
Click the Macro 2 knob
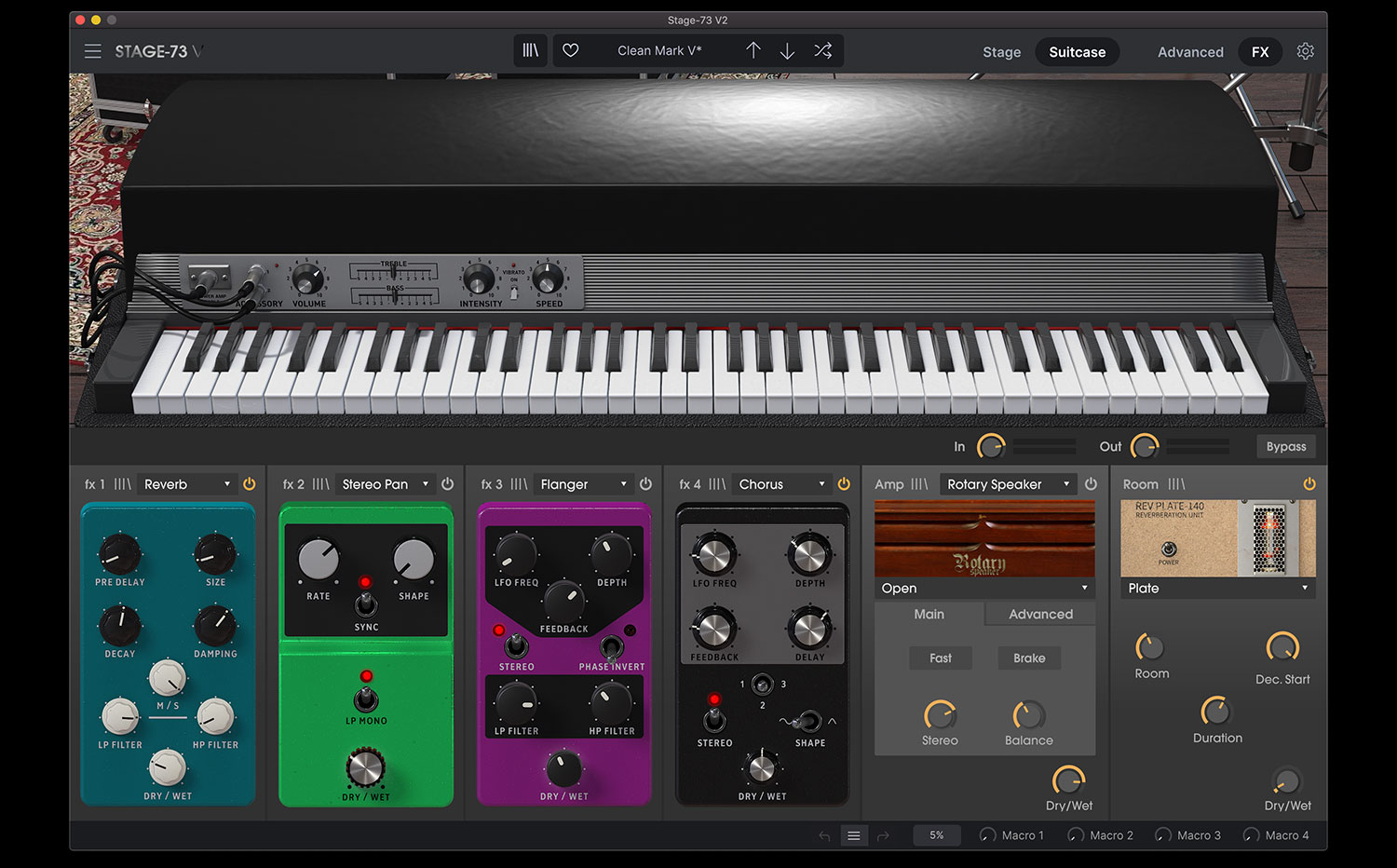pos(1076,835)
